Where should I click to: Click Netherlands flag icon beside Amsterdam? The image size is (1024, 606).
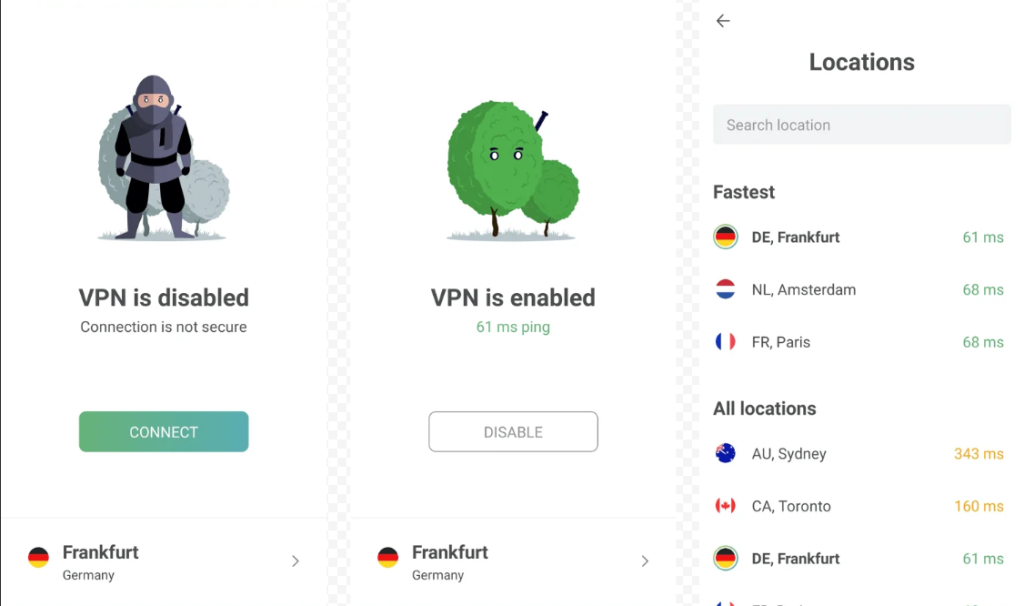click(726, 290)
